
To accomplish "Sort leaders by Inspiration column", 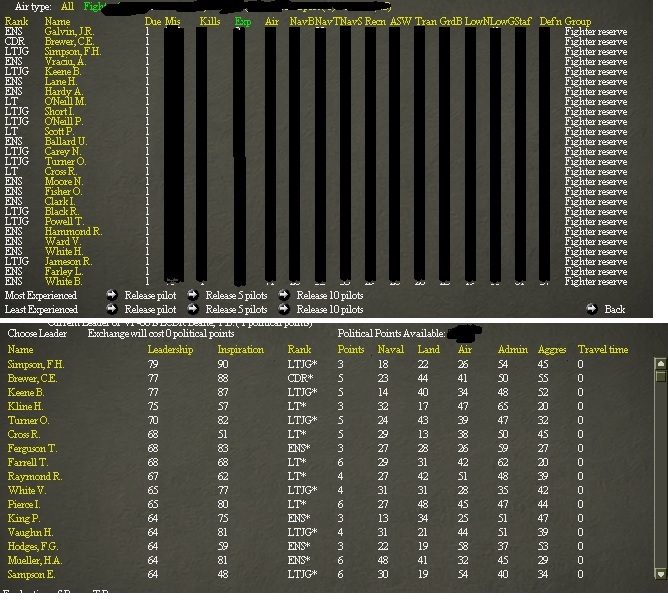I will [x=241, y=349].
